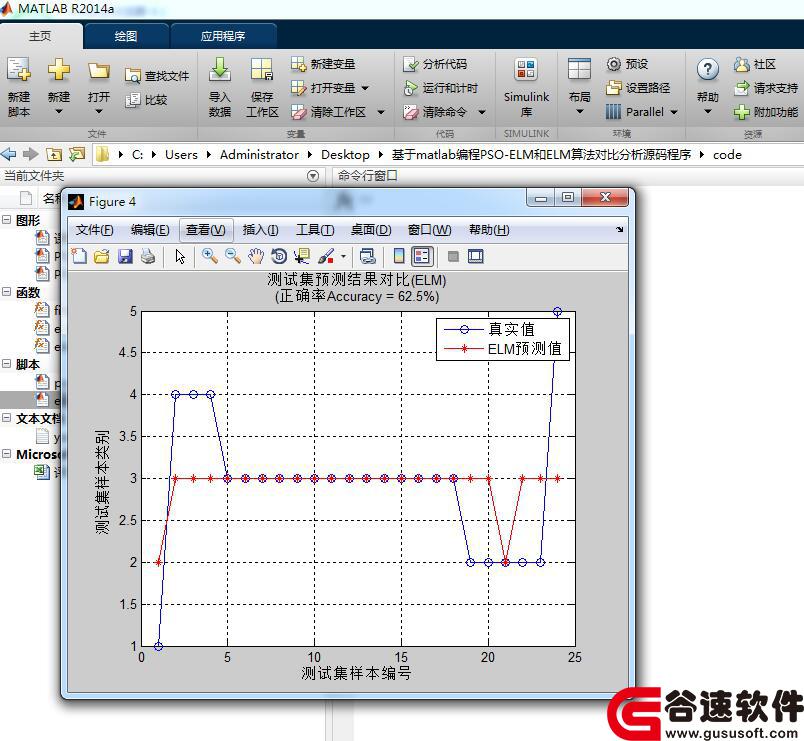Image resolution: width=804 pixels, height=741 pixels.
Task: Open 编辑(E) menu in Figure 4
Action: (150, 230)
